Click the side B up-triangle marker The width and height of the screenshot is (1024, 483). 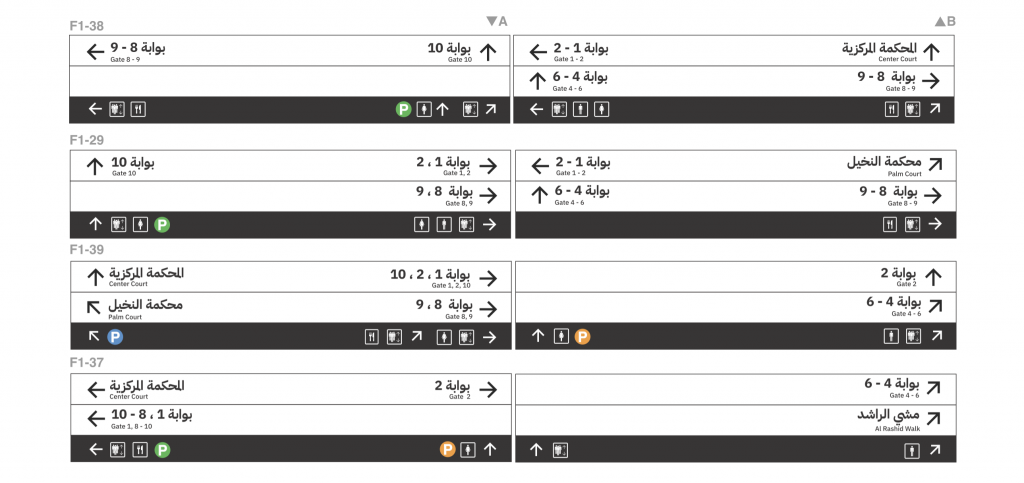940,21
